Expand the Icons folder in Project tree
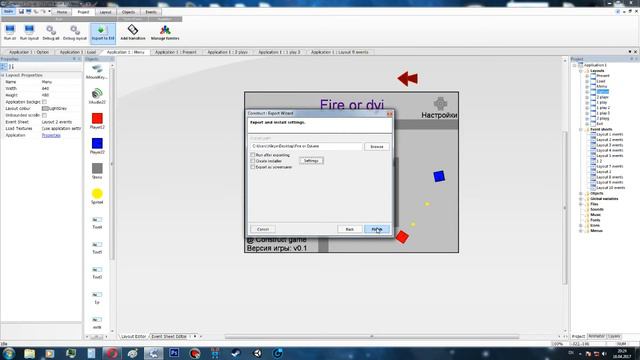The width and height of the screenshot is (640, 360). pyautogui.click(x=581, y=225)
